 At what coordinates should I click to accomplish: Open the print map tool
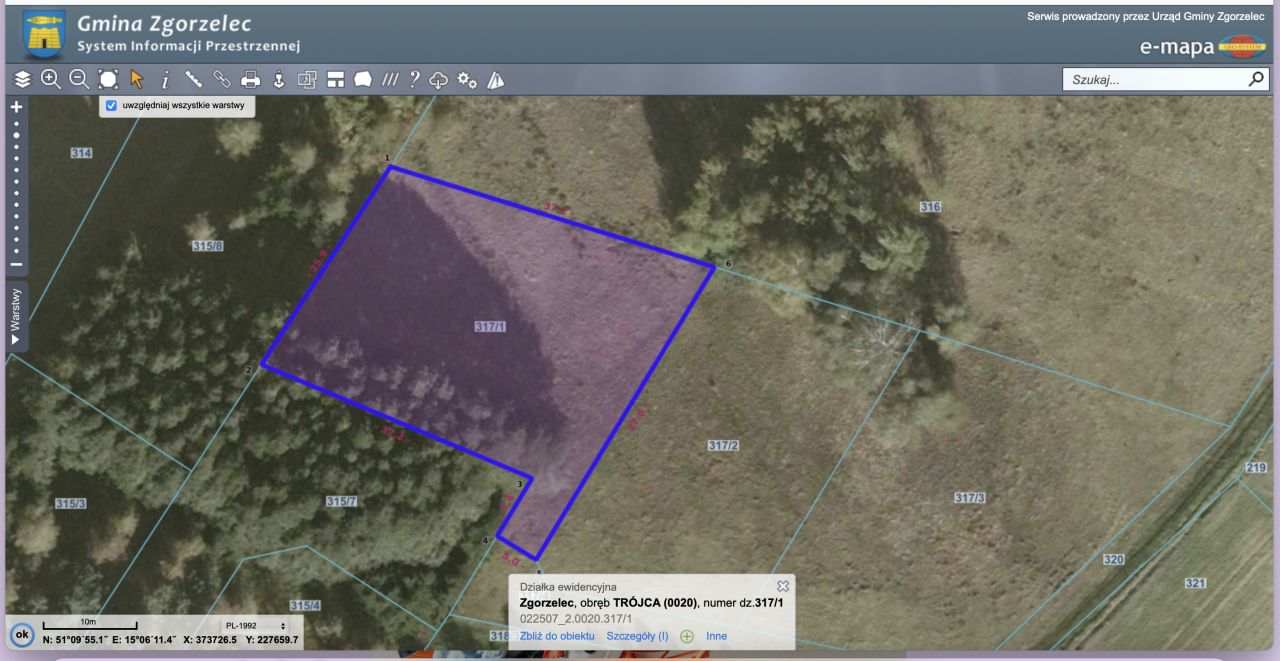(251, 80)
